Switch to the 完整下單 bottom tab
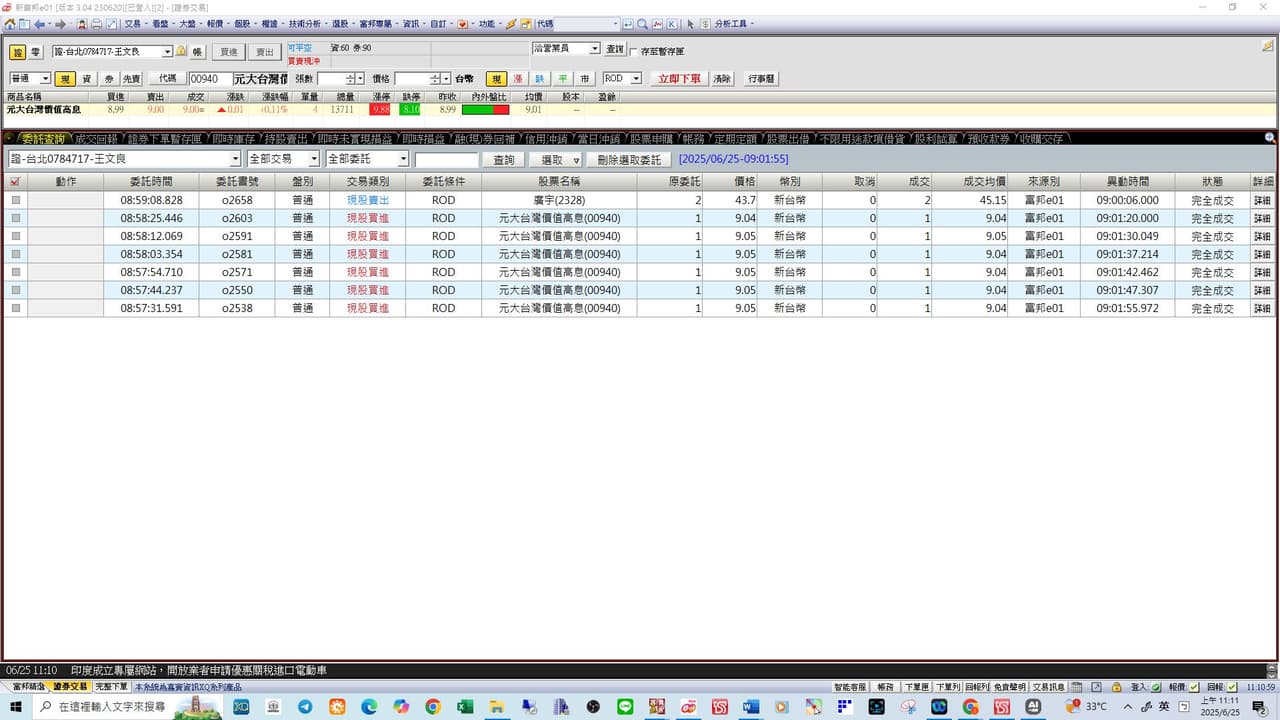The image size is (1280, 720). [x=111, y=687]
